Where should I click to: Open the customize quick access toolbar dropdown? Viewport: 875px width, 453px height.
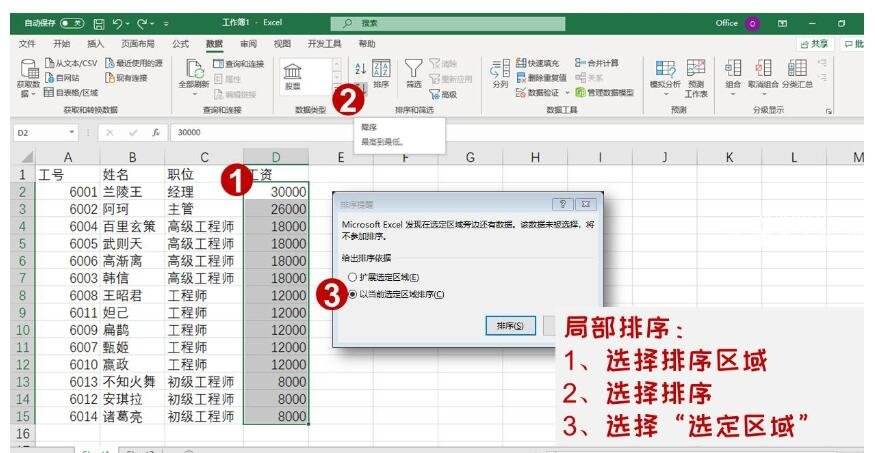click(166, 24)
